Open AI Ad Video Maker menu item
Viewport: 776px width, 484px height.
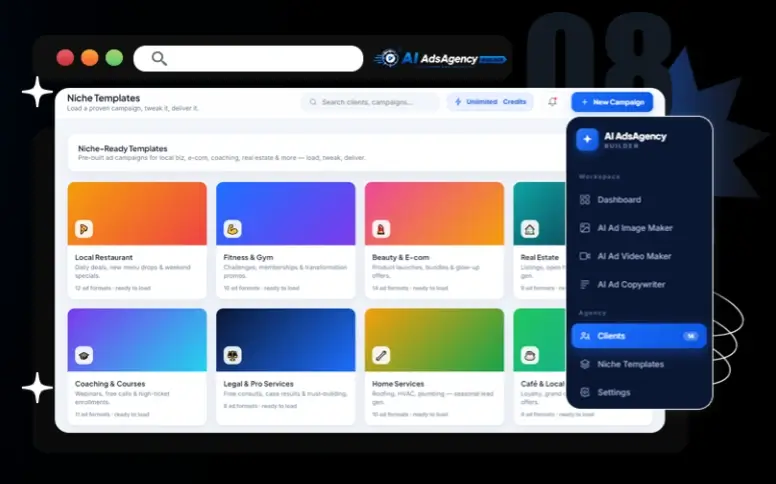click(x=638, y=256)
